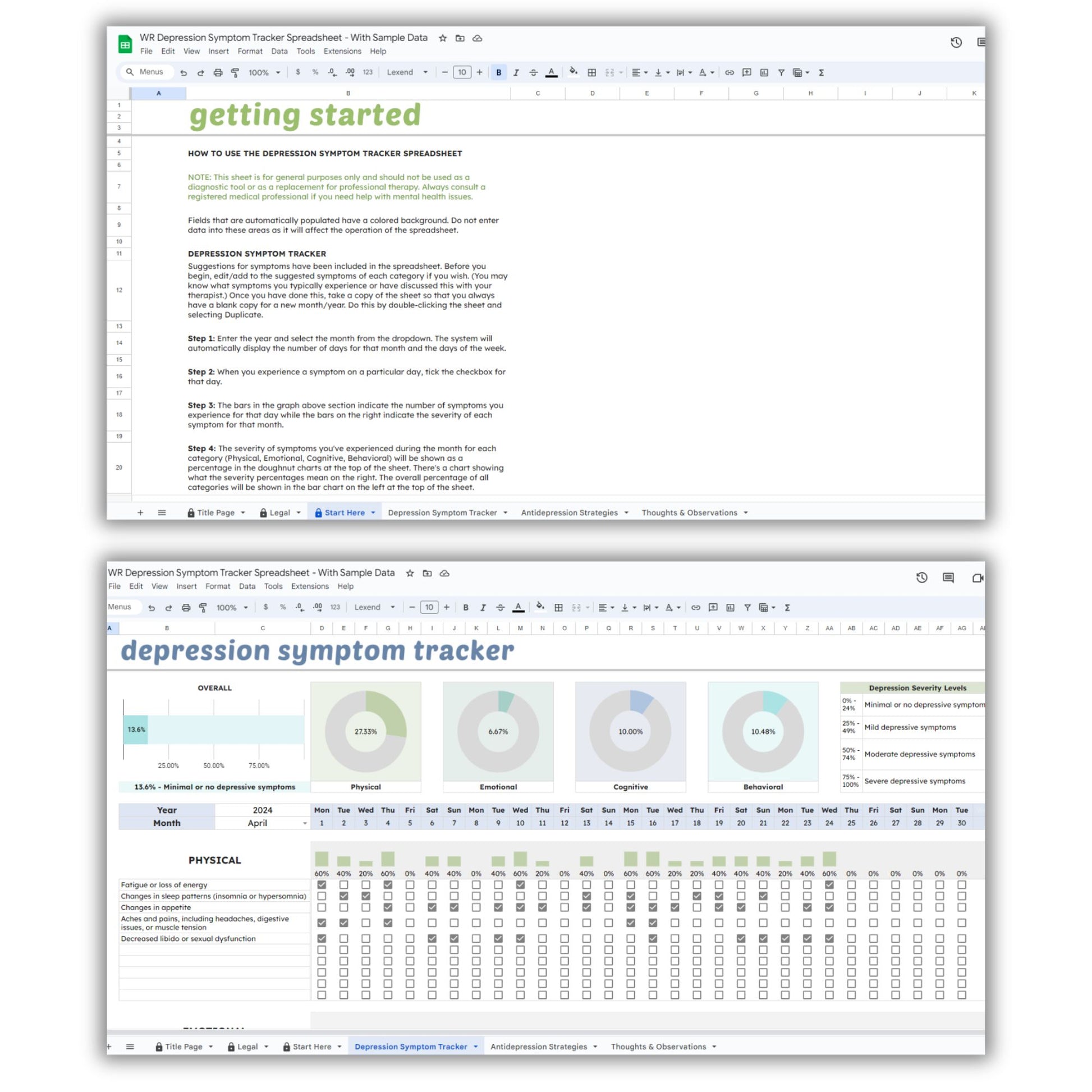
Task: Click the fill color bucket in lower toolbar
Action: tap(540, 607)
